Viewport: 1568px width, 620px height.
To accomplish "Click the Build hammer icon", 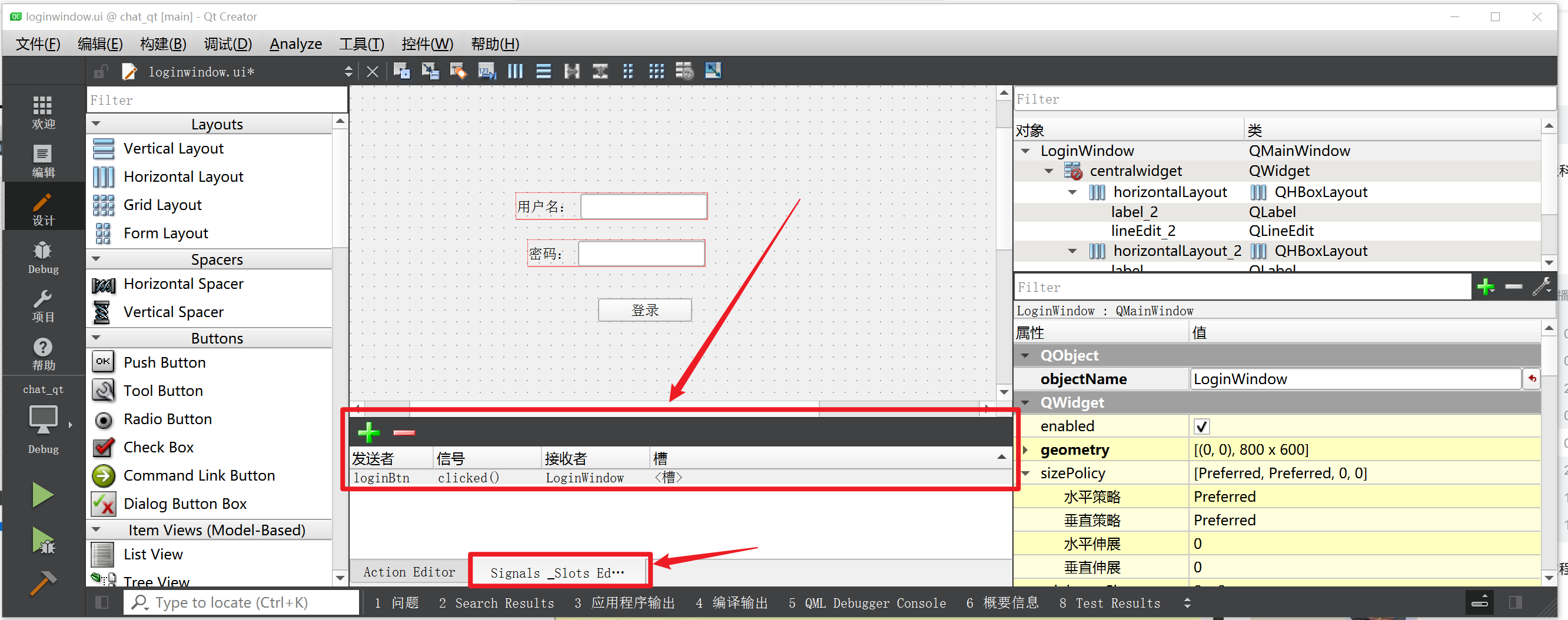I will [42, 582].
